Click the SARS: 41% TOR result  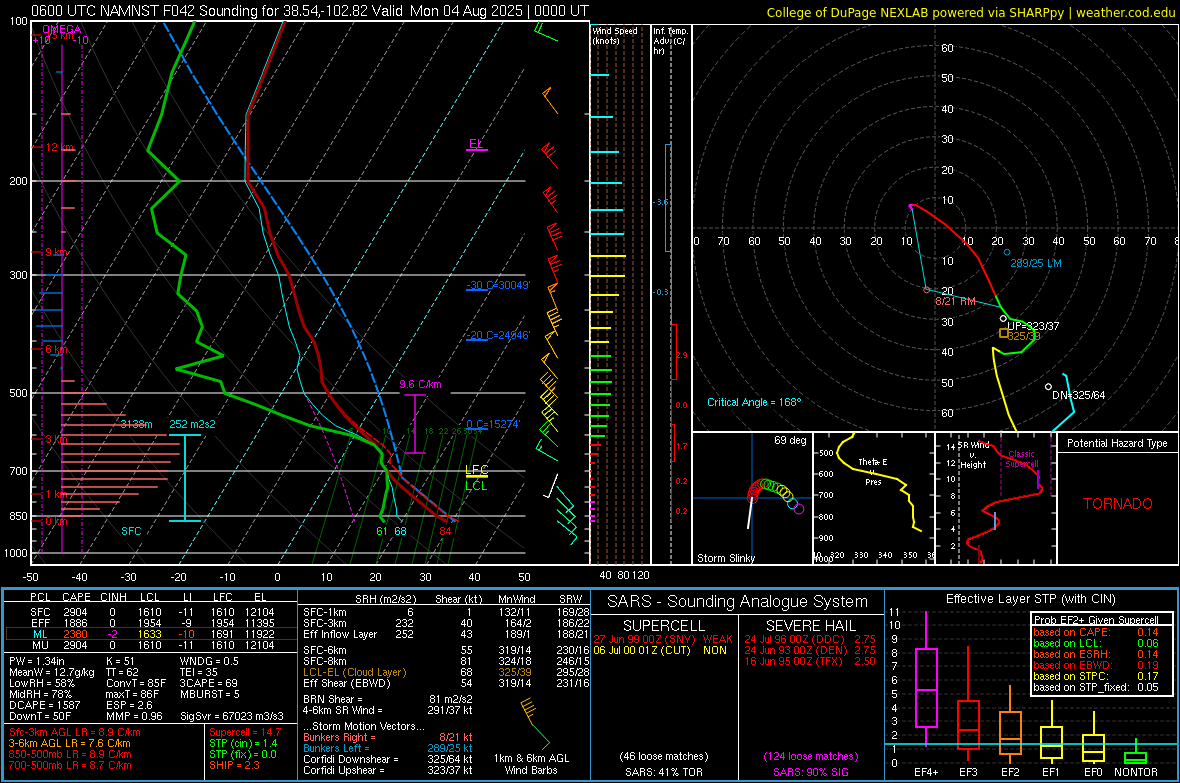coord(663,772)
